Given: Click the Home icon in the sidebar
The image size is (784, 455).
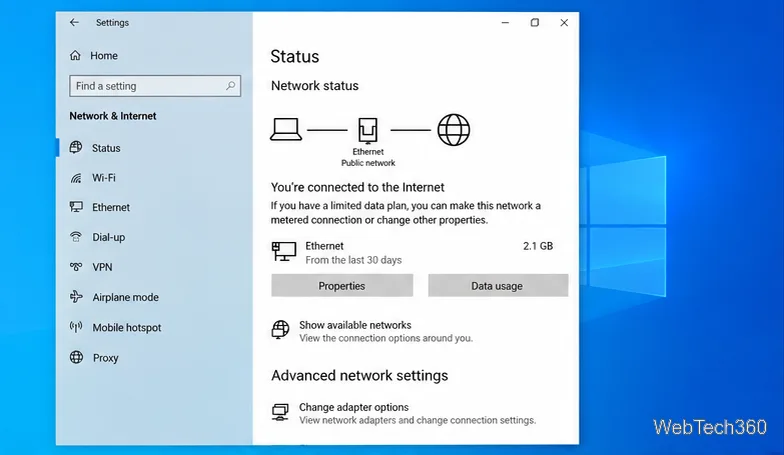Looking at the screenshot, I should click(75, 56).
